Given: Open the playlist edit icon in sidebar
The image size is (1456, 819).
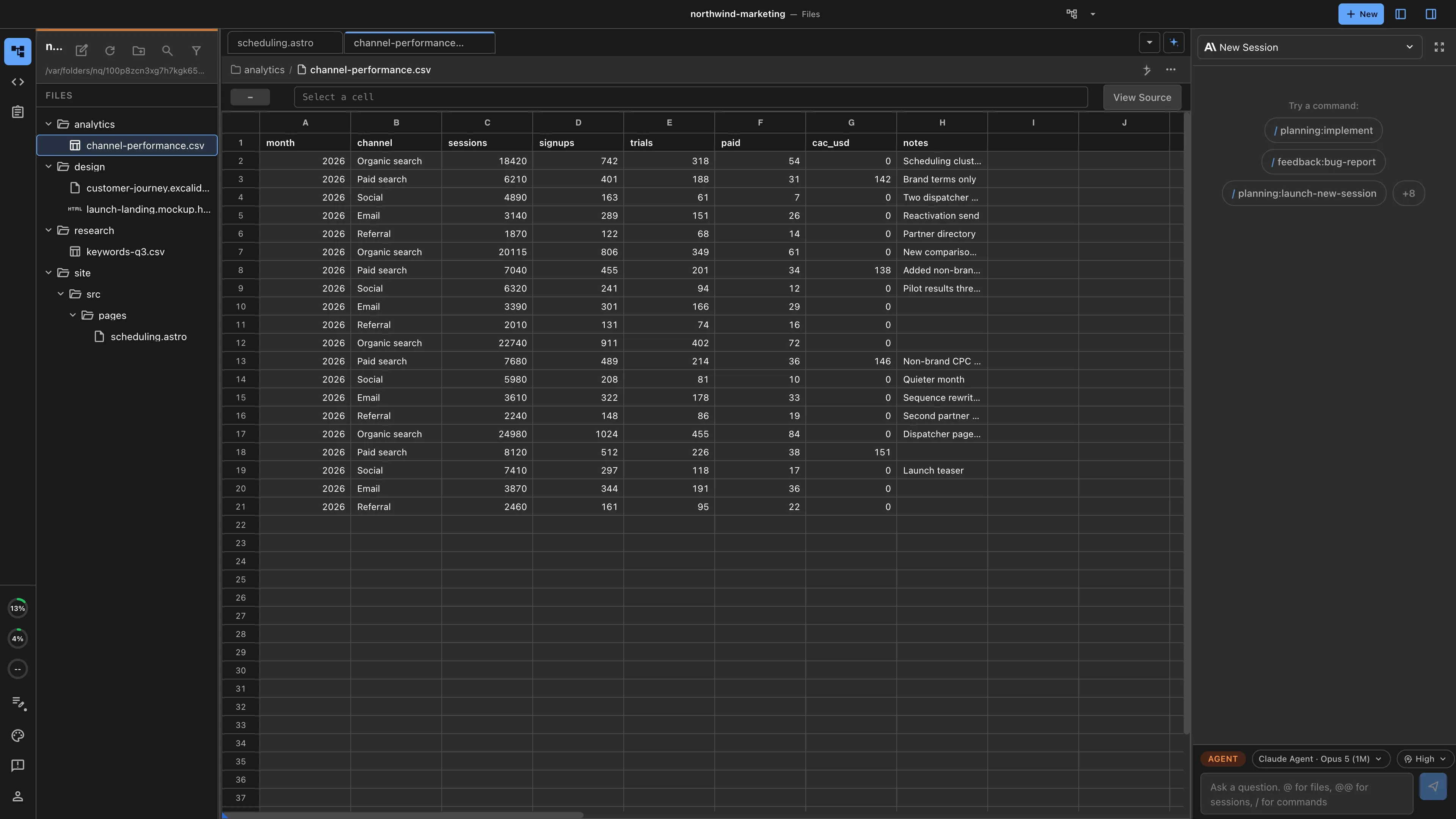Looking at the screenshot, I should click(x=18, y=703).
